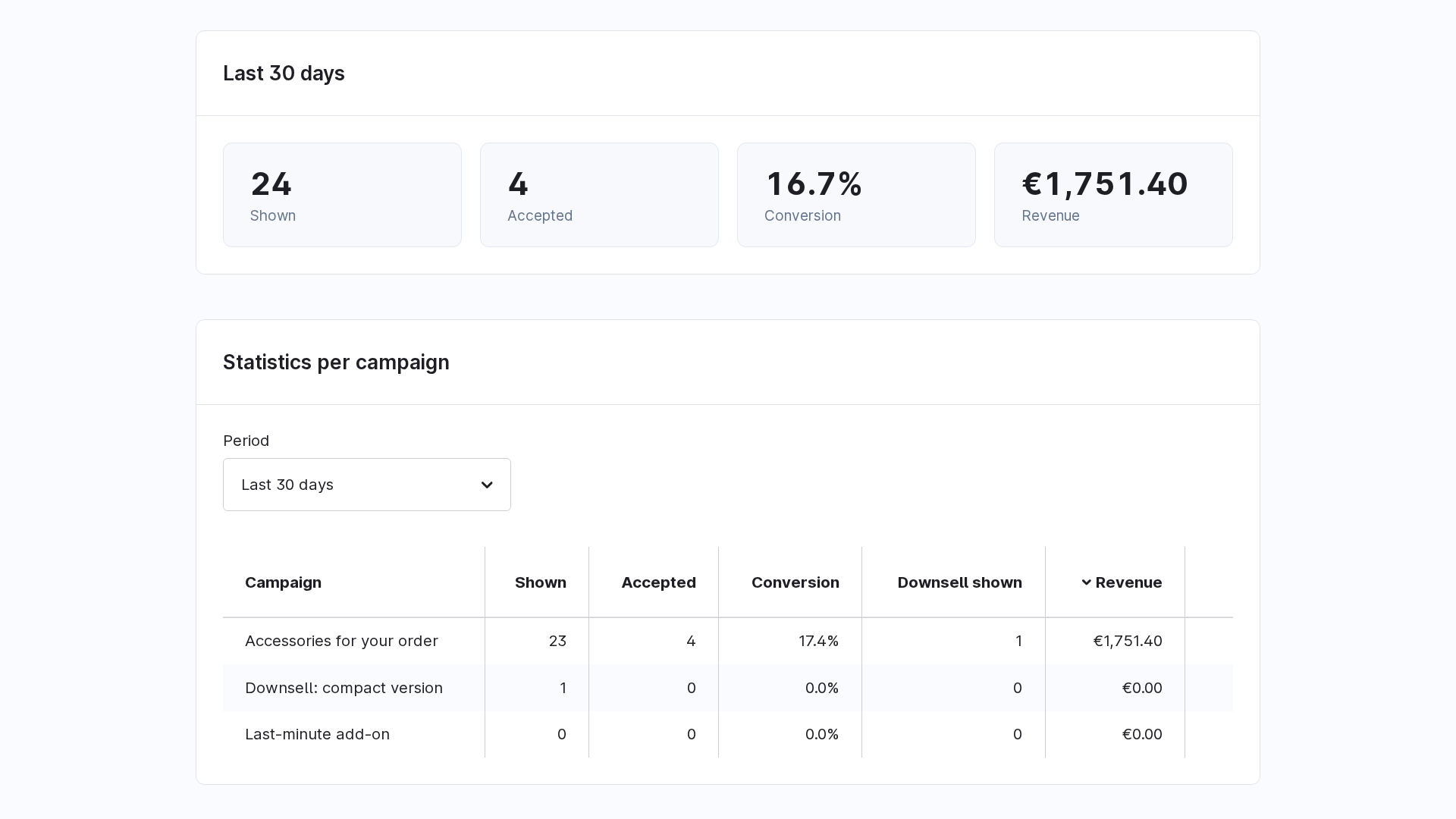Select the 'Last-minute add-on' campaign row
The width and height of the screenshot is (1456, 819).
728,734
